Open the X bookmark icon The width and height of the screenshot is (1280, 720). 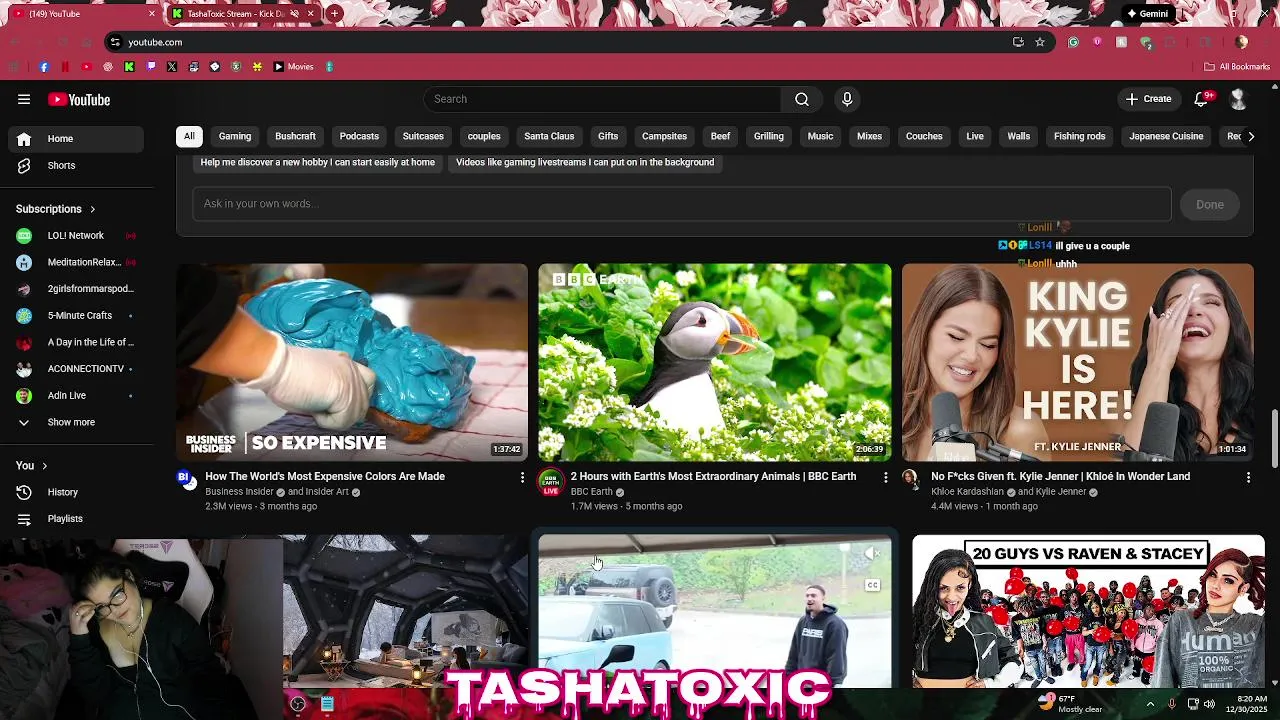[172, 67]
